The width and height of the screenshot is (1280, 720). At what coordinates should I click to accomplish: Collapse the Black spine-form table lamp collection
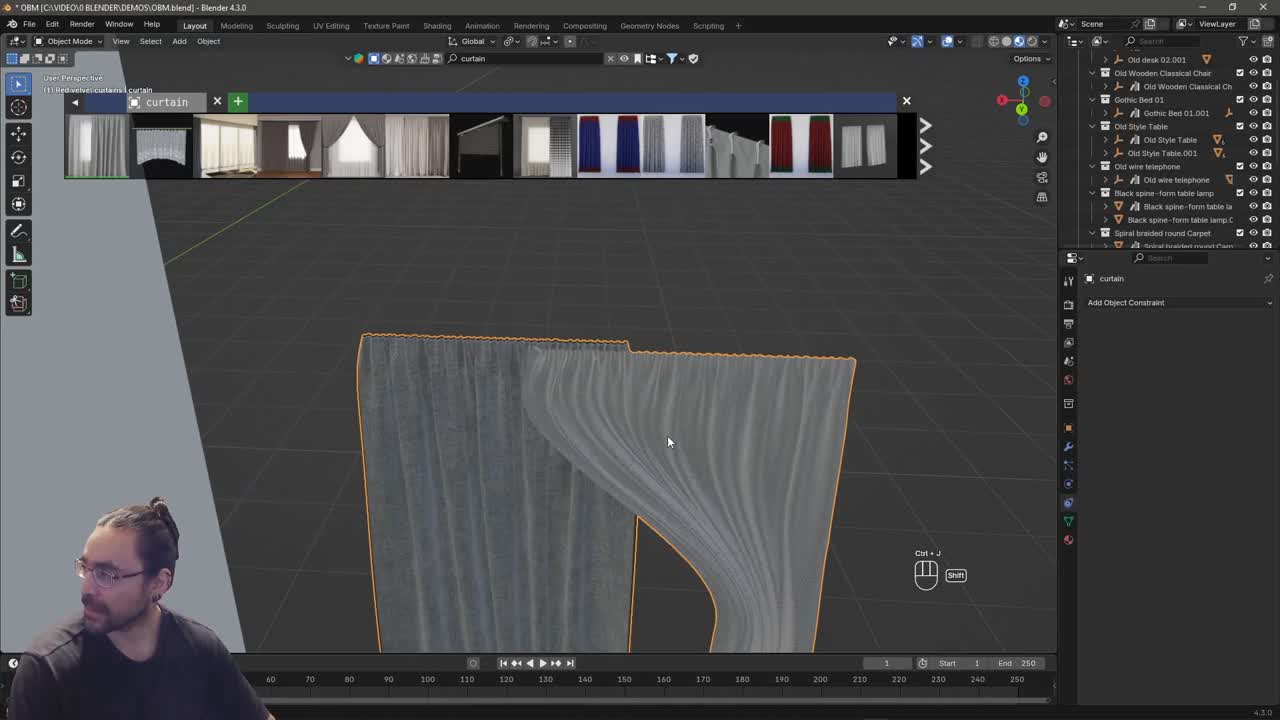[1091, 194]
